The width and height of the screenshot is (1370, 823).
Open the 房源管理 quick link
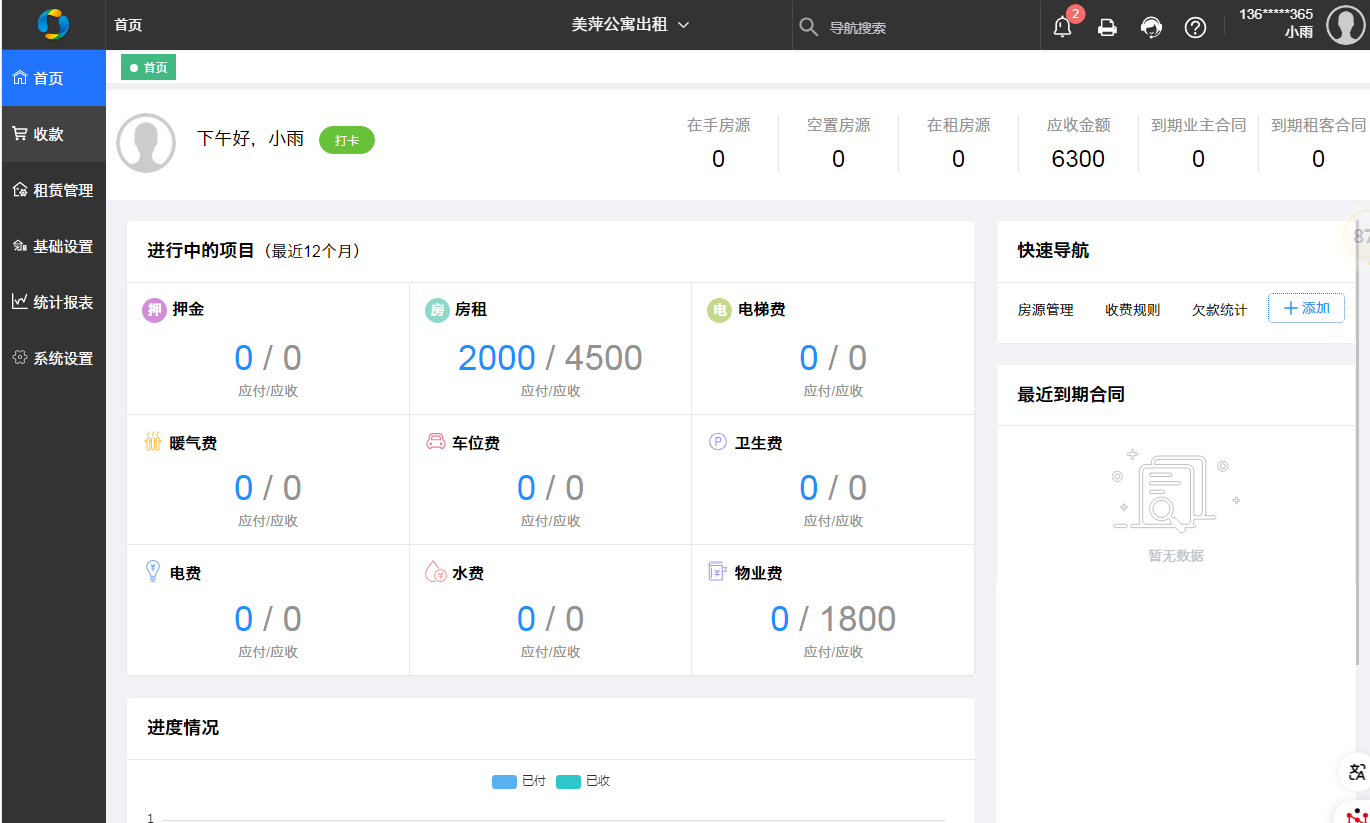tap(1045, 310)
